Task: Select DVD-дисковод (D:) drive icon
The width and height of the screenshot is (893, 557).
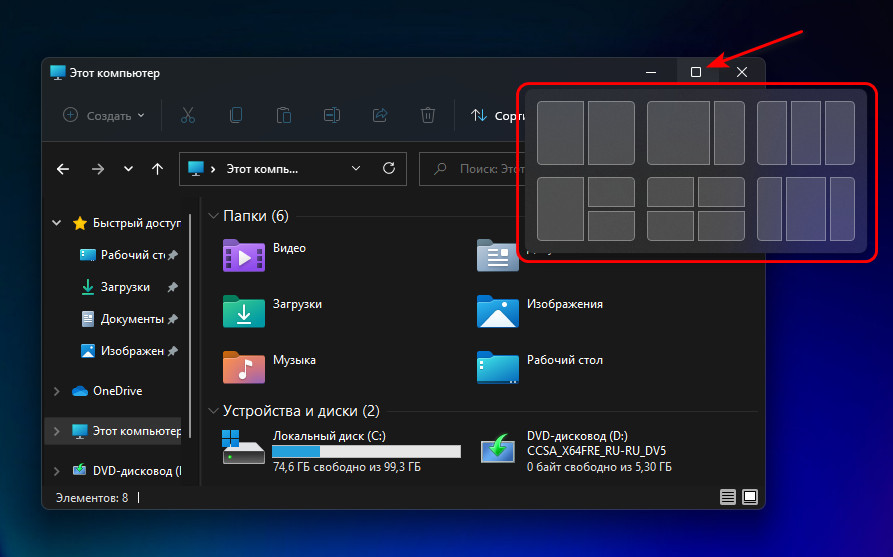Action: click(x=497, y=448)
